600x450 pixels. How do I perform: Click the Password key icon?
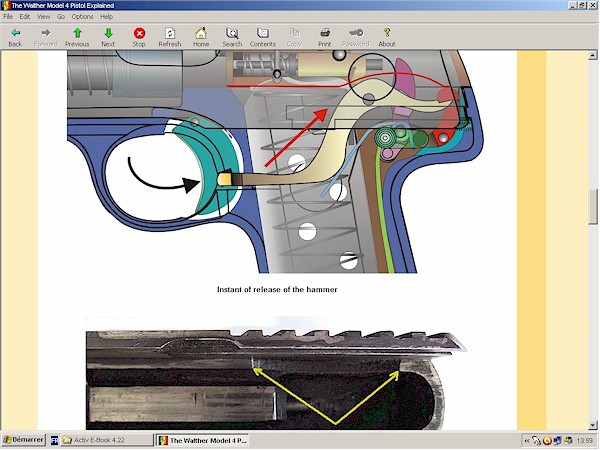point(356,33)
